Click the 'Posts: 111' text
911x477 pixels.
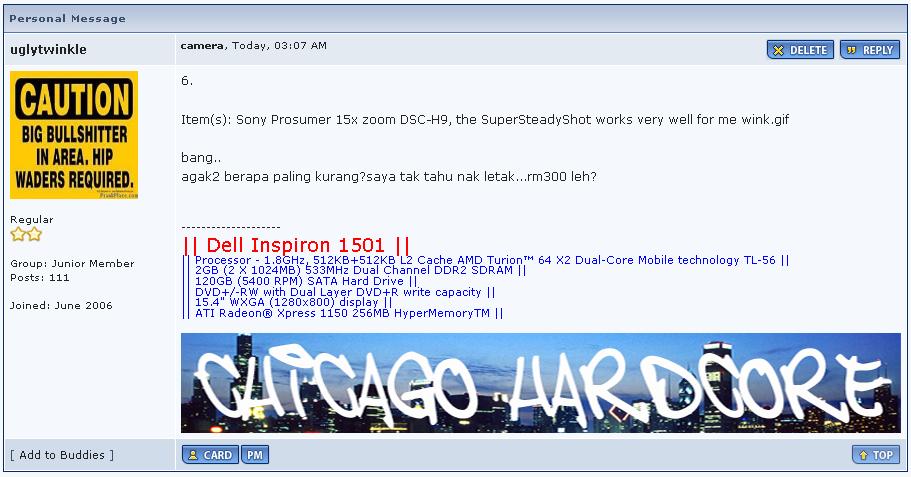point(40,278)
